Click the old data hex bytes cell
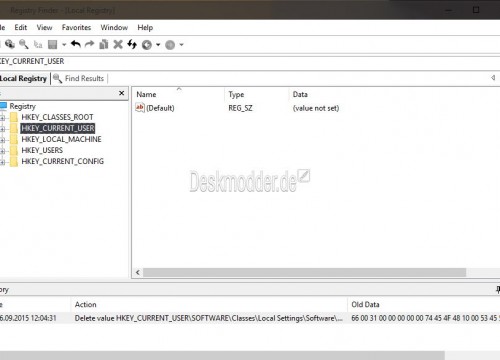The width and height of the screenshot is (500, 360). tap(425, 318)
